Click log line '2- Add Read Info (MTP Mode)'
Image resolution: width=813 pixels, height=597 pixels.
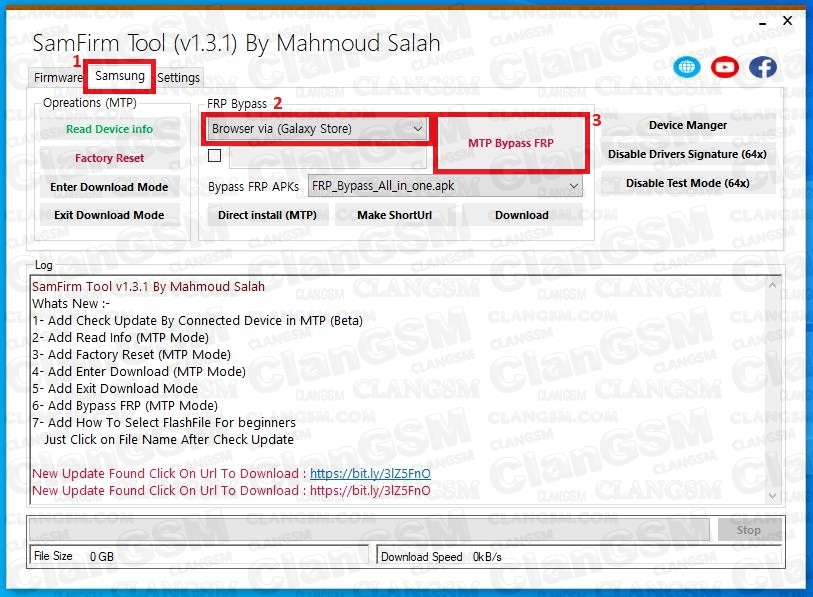pyautogui.click(x=120, y=338)
